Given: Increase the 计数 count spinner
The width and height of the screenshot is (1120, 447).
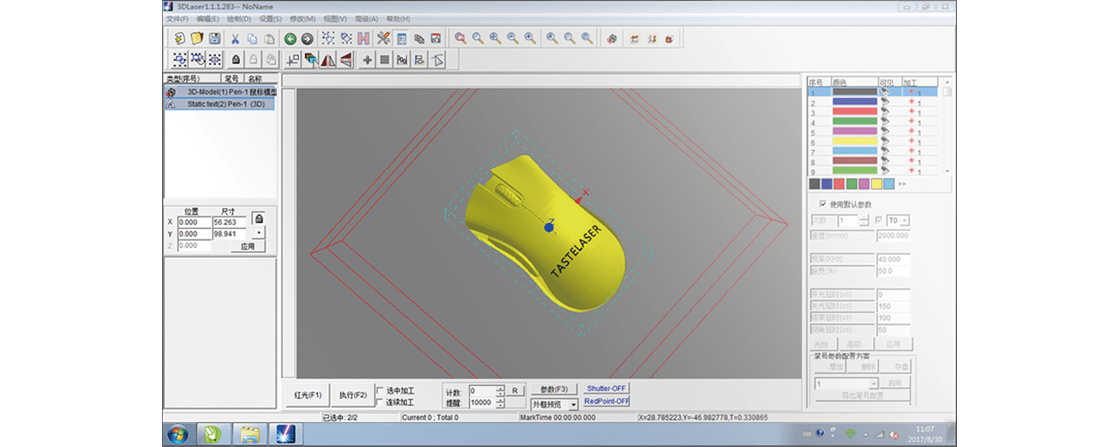Looking at the screenshot, I should point(500,388).
